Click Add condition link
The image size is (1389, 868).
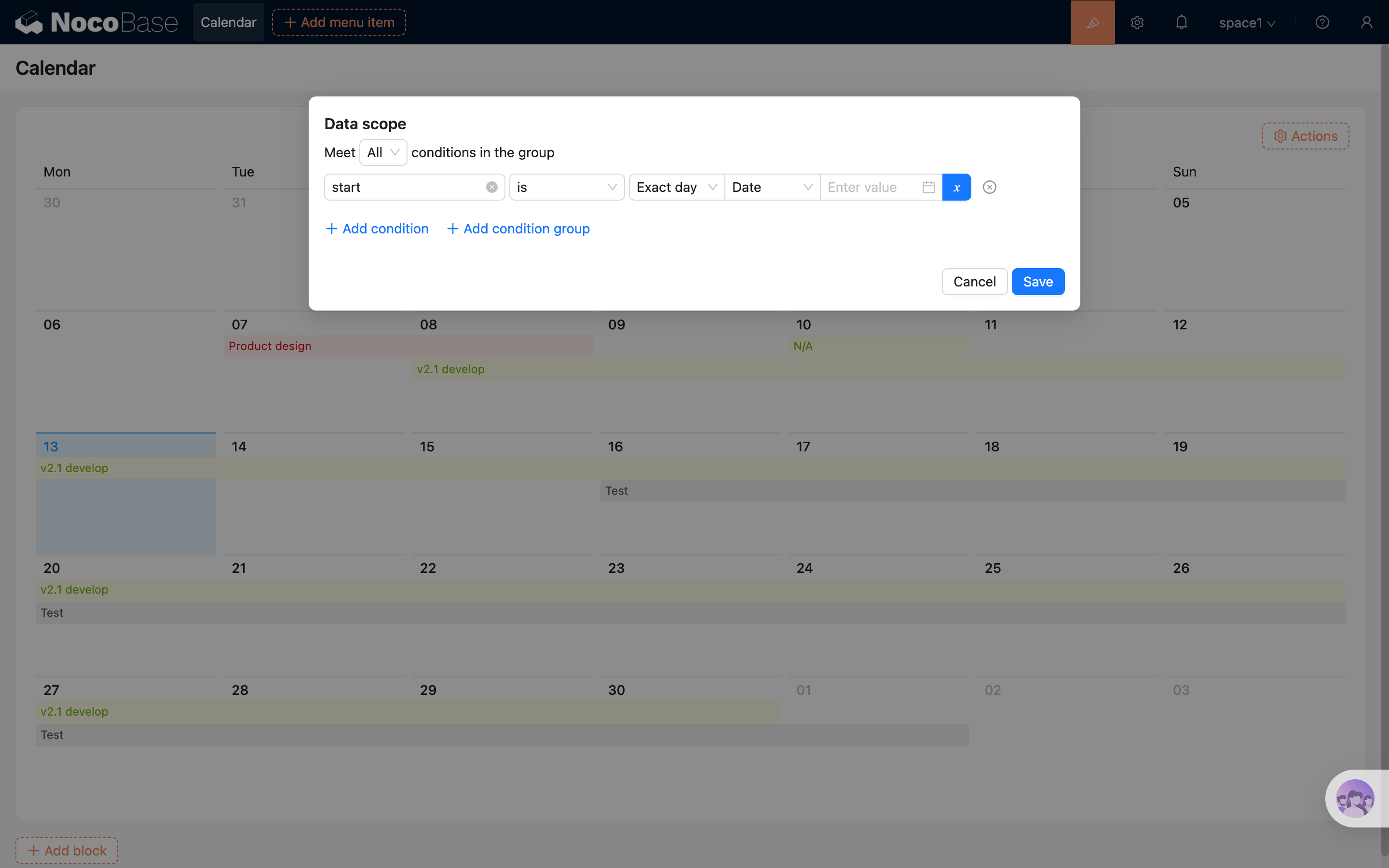pyautogui.click(x=377, y=229)
